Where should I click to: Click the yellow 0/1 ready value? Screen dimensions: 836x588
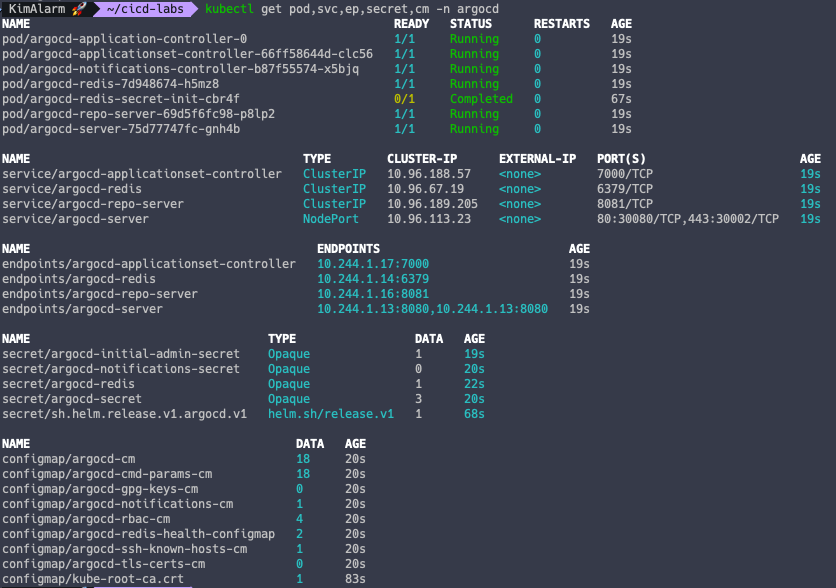tap(404, 99)
